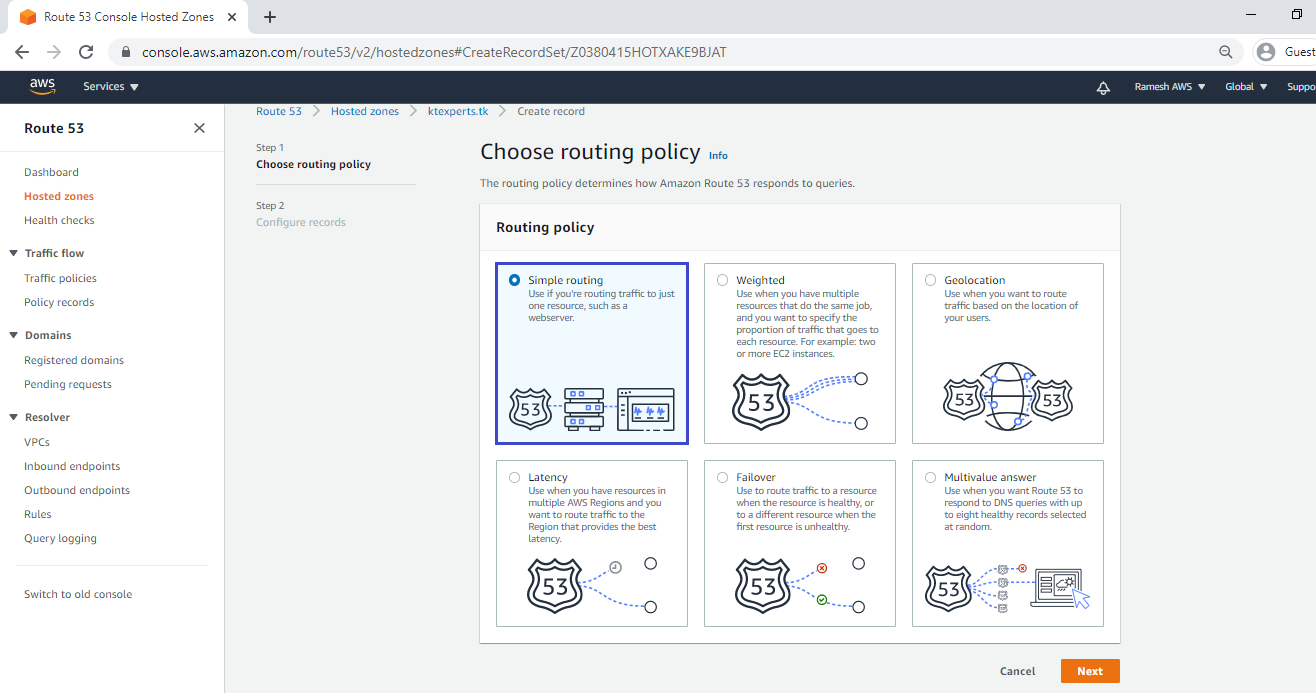This screenshot has width=1316, height=693.
Task: Click the zoom magnifier icon in address bar
Action: click(x=1226, y=52)
